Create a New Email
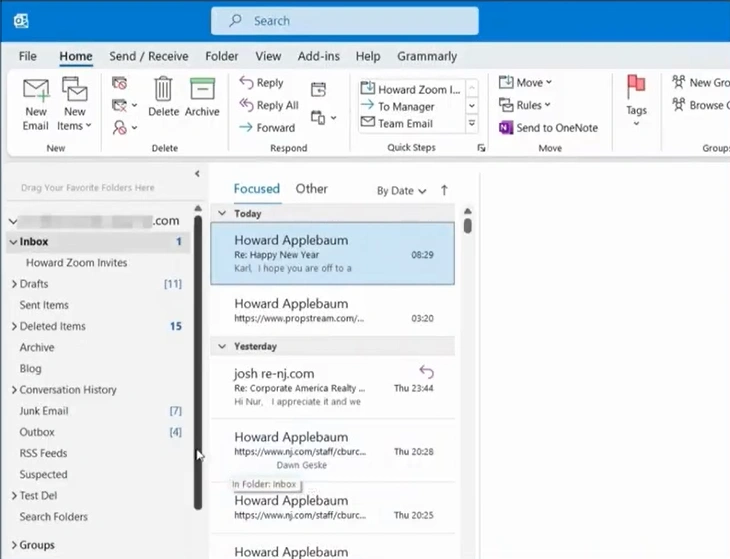The height and width of the screenshot is (559, 730). 36,105
